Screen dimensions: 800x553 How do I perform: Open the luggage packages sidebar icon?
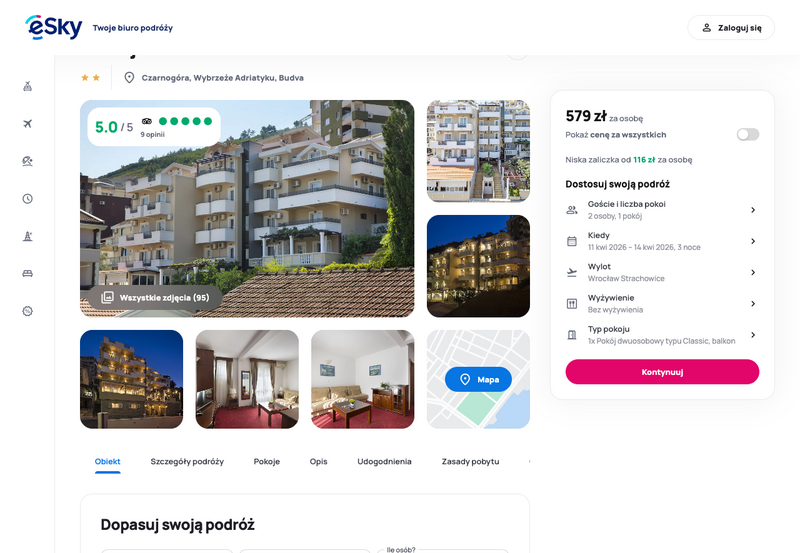coord(28,86)
